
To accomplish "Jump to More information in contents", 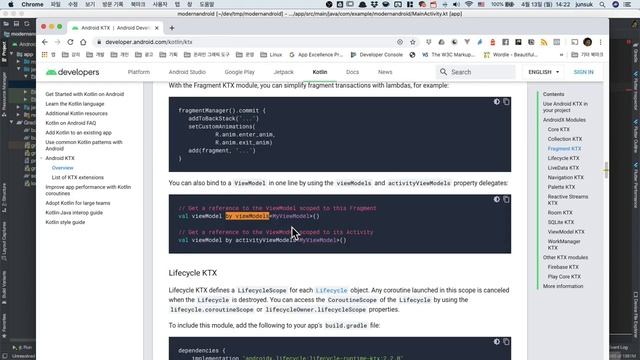I will pos(563,286).
